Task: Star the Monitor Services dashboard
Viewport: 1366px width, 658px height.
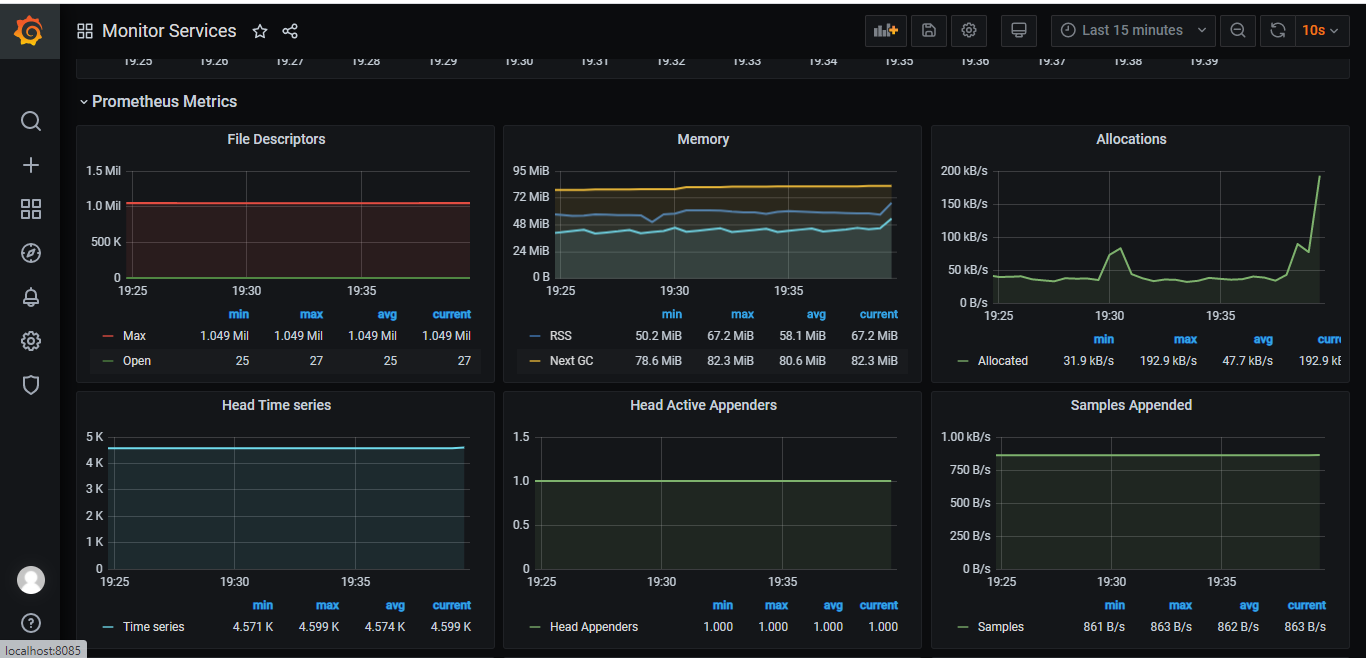Action: 260,31
